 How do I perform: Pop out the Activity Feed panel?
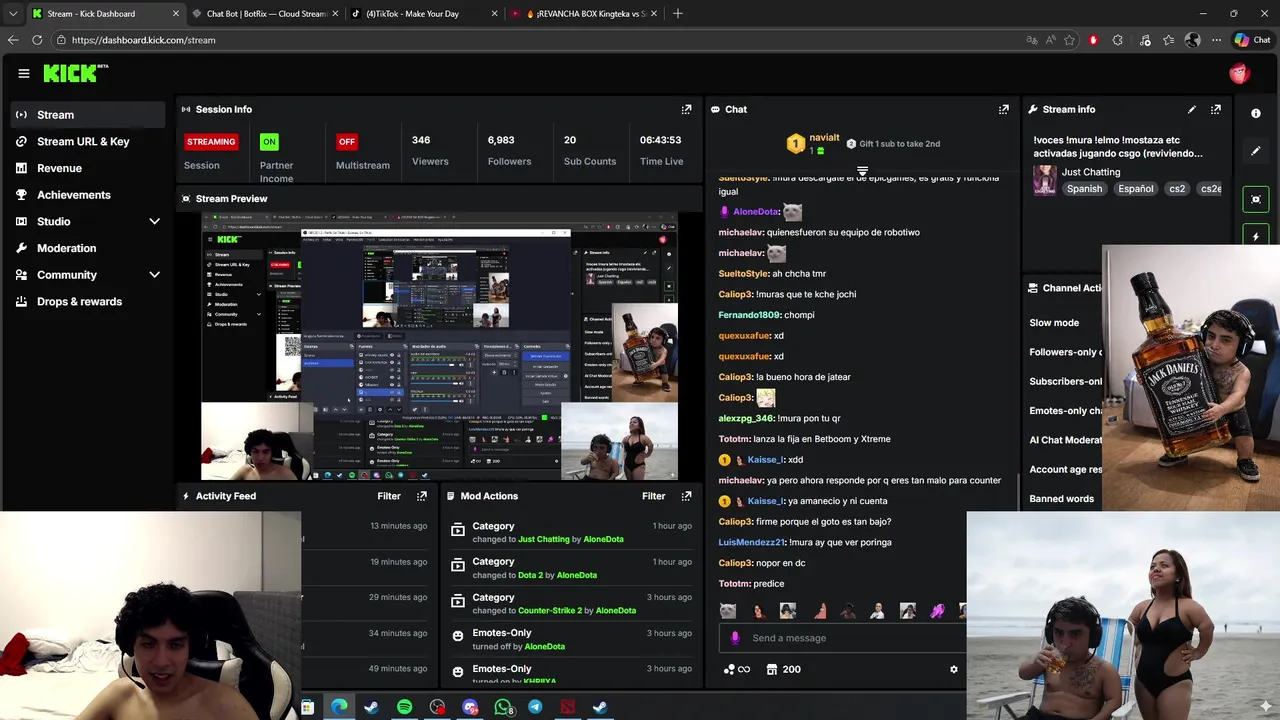(421, 496)
